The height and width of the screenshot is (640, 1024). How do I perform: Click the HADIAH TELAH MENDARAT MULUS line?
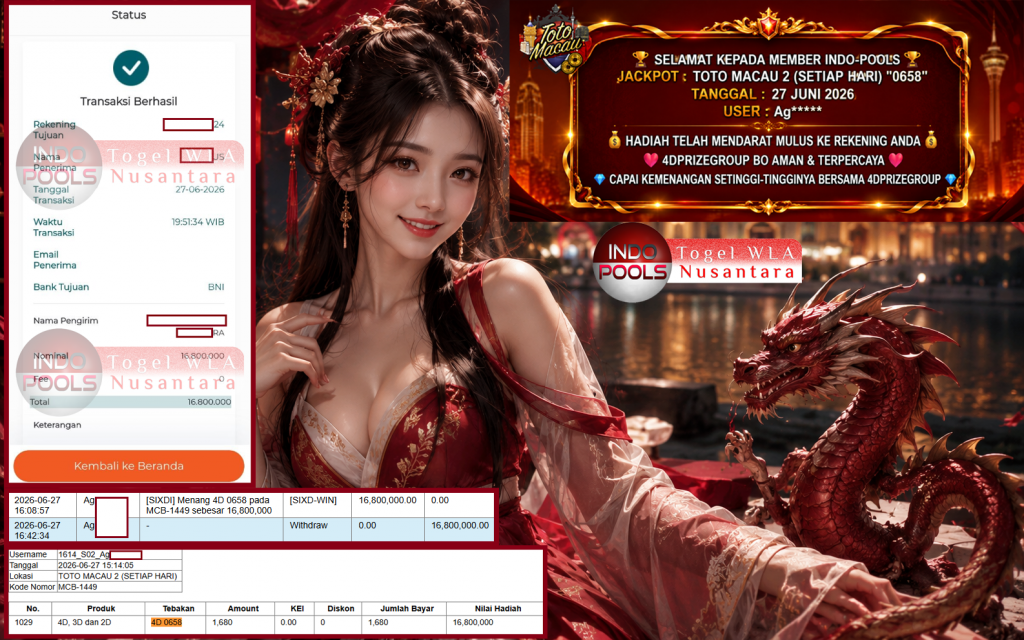pyautogui.click(x=773, y=140)
